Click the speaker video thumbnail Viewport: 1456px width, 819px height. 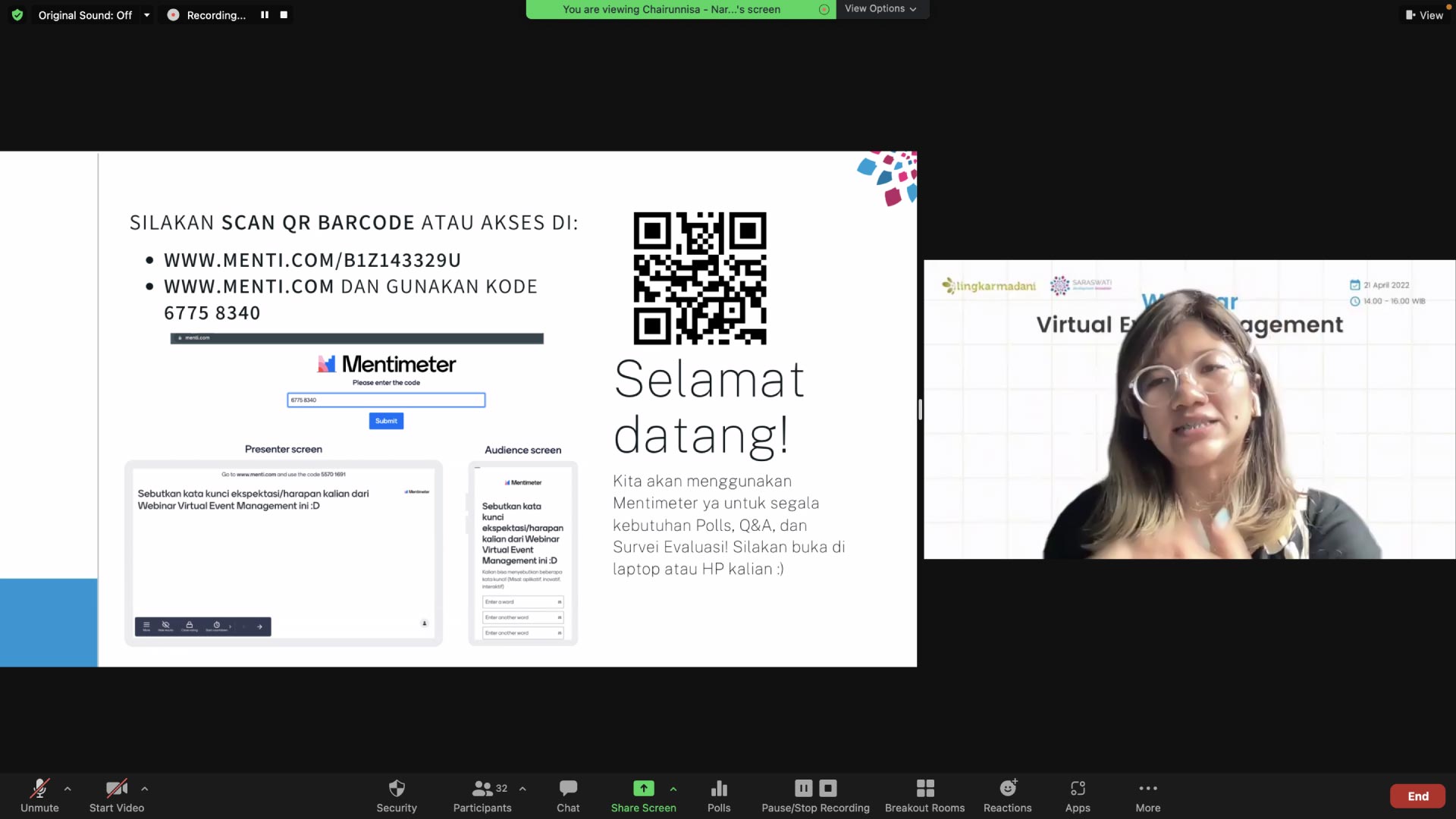(x=1189, y=409)
